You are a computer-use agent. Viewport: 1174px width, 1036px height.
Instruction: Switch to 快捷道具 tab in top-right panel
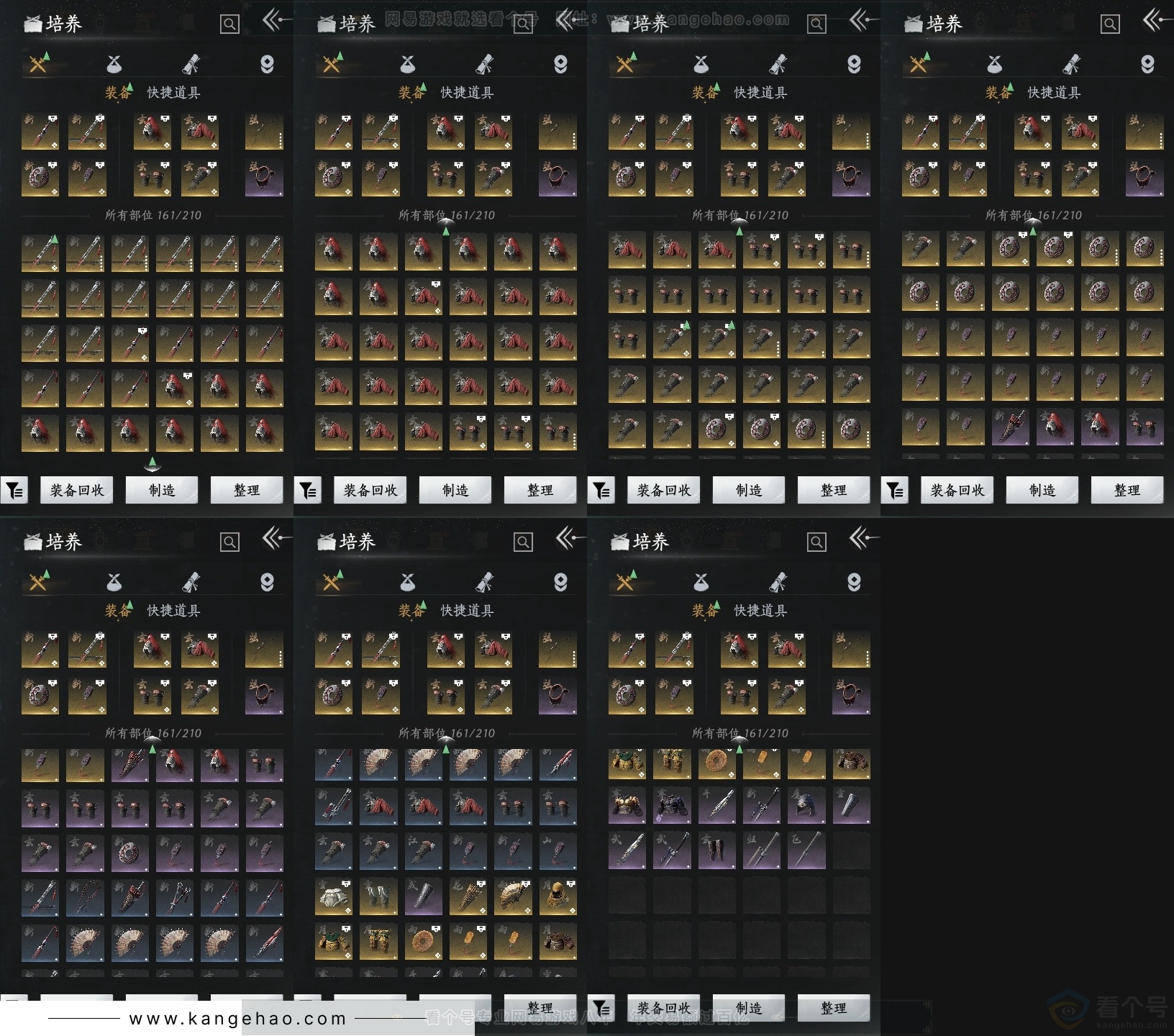[x=1054, y=92]
